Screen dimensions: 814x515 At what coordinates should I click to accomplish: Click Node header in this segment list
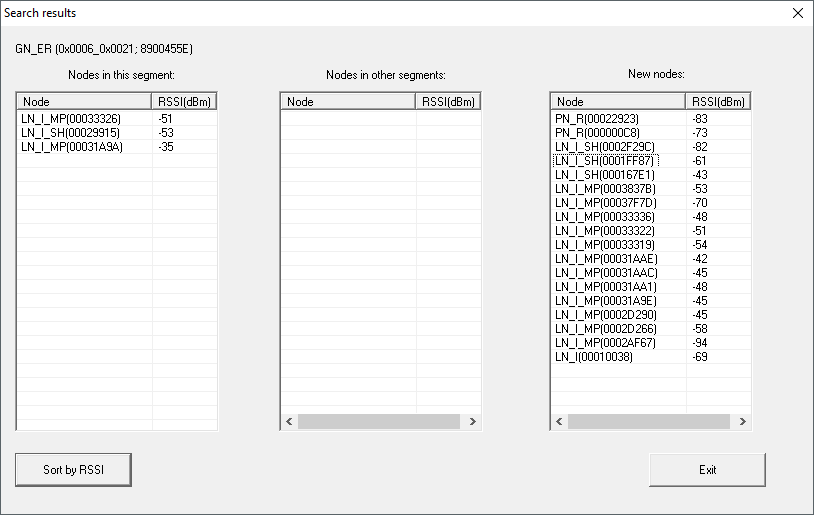coord(84,102)
